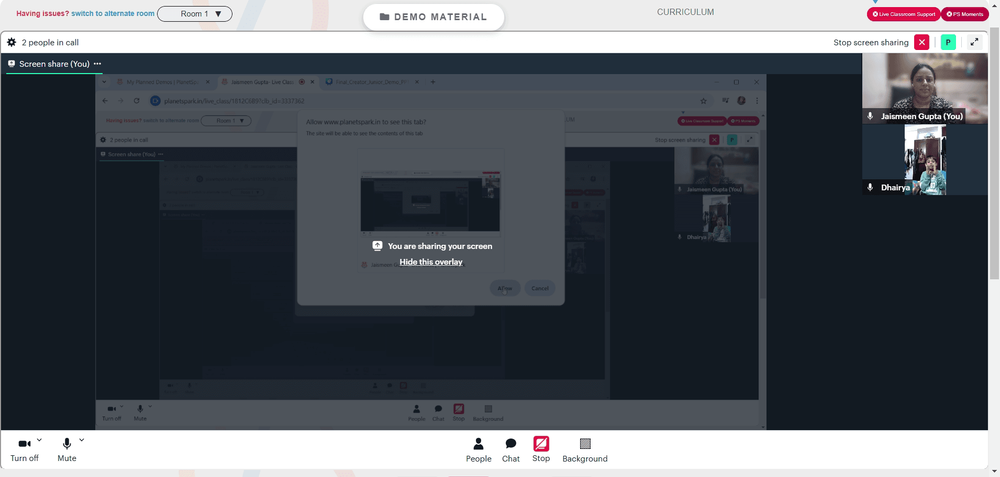
Task: Open My Planned Demos tab in shared browser
Action: point(163,82)
